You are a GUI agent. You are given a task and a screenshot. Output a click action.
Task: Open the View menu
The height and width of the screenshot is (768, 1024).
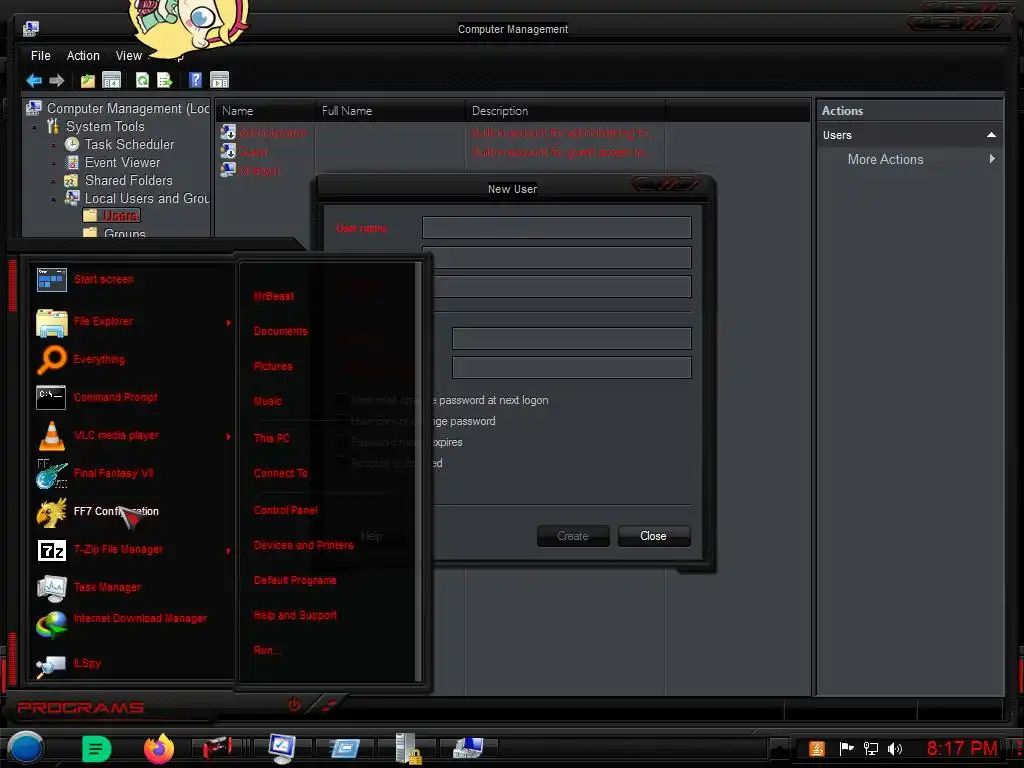pyautogui.click(x=129, y=56)
